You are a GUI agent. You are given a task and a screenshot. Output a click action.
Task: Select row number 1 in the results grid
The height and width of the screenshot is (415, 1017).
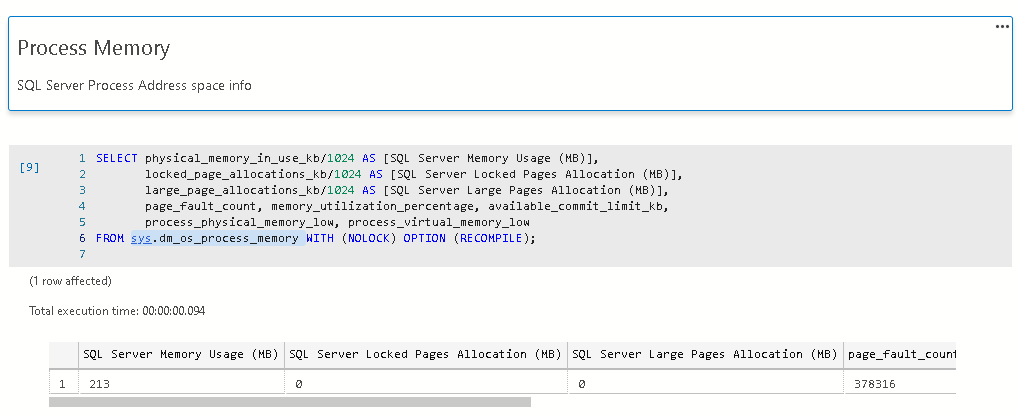coord(63,383)
